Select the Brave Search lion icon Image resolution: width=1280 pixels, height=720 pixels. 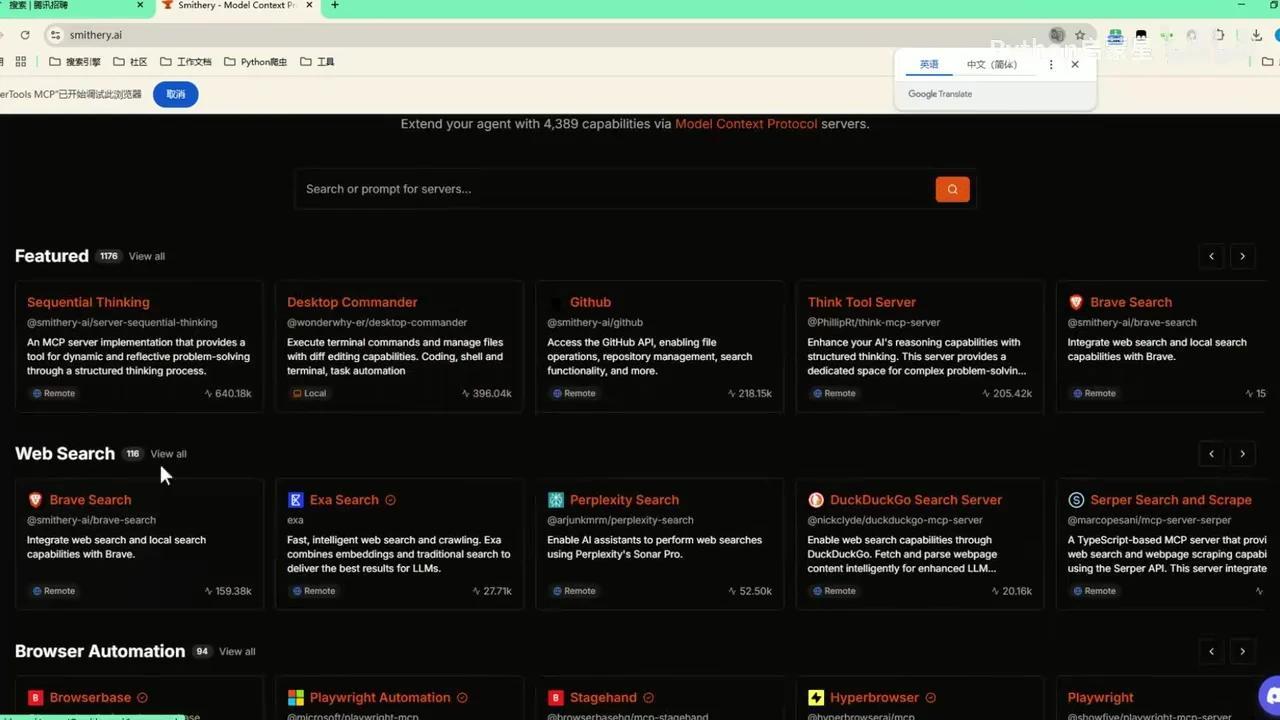point(35,499)
